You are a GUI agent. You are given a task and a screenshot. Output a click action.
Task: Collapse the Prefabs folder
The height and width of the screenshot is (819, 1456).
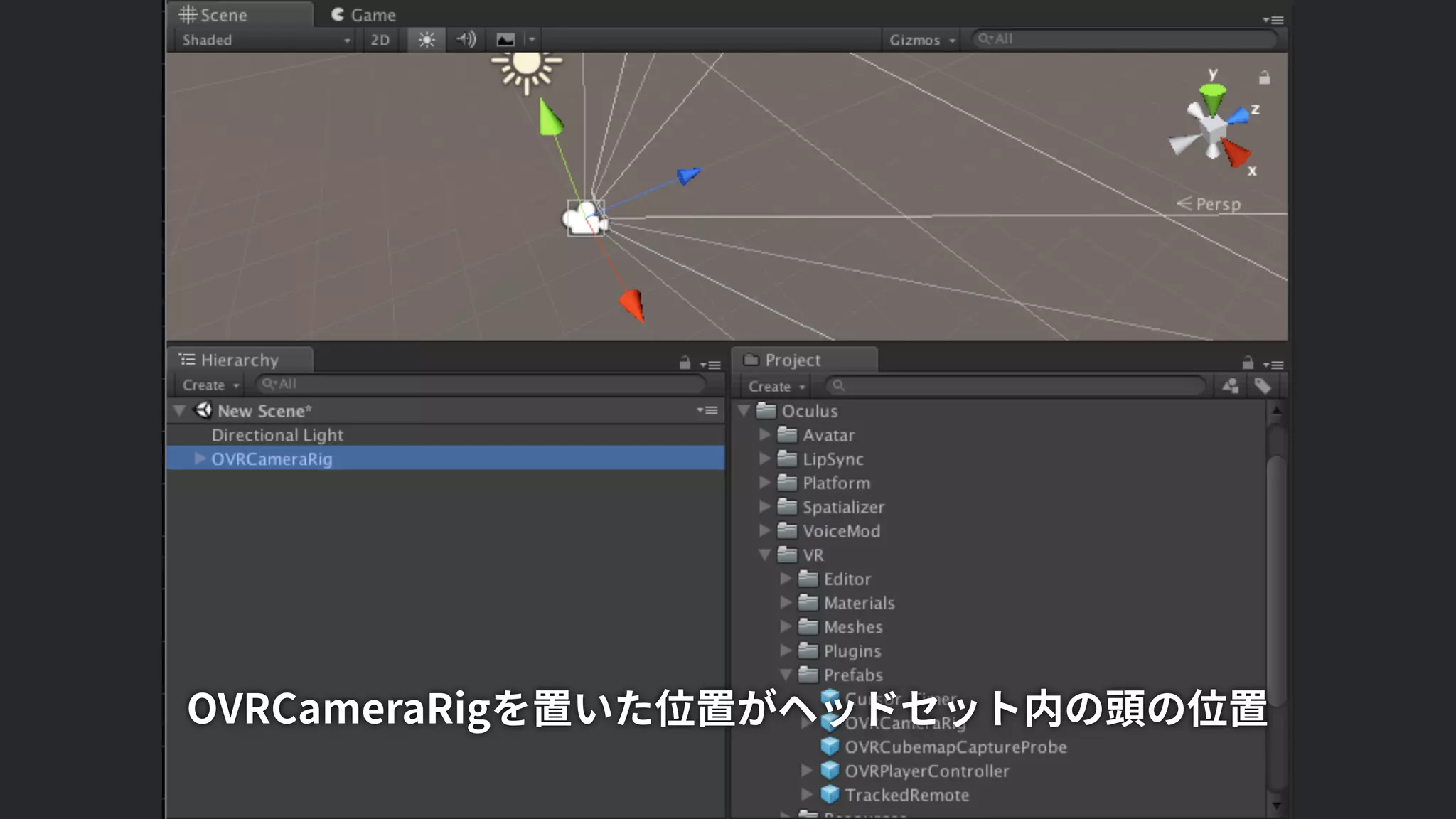(786, 674)
